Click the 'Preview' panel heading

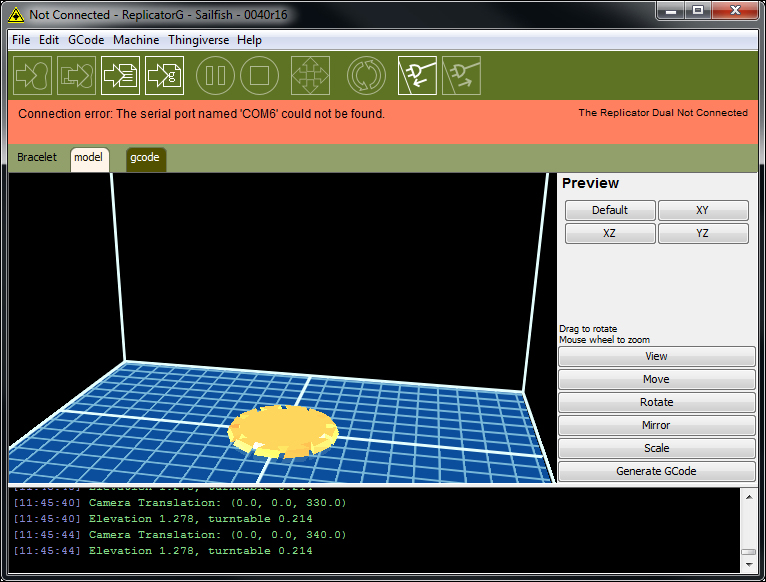(x=590, y=183)
